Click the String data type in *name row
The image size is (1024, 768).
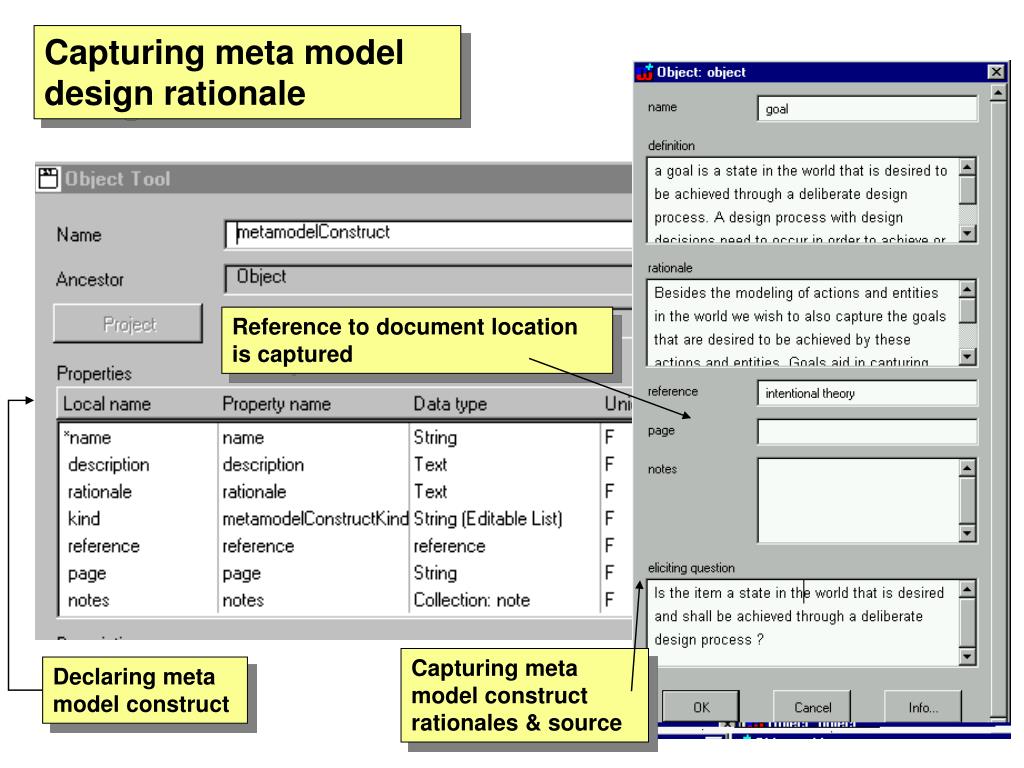pos(435,438)
